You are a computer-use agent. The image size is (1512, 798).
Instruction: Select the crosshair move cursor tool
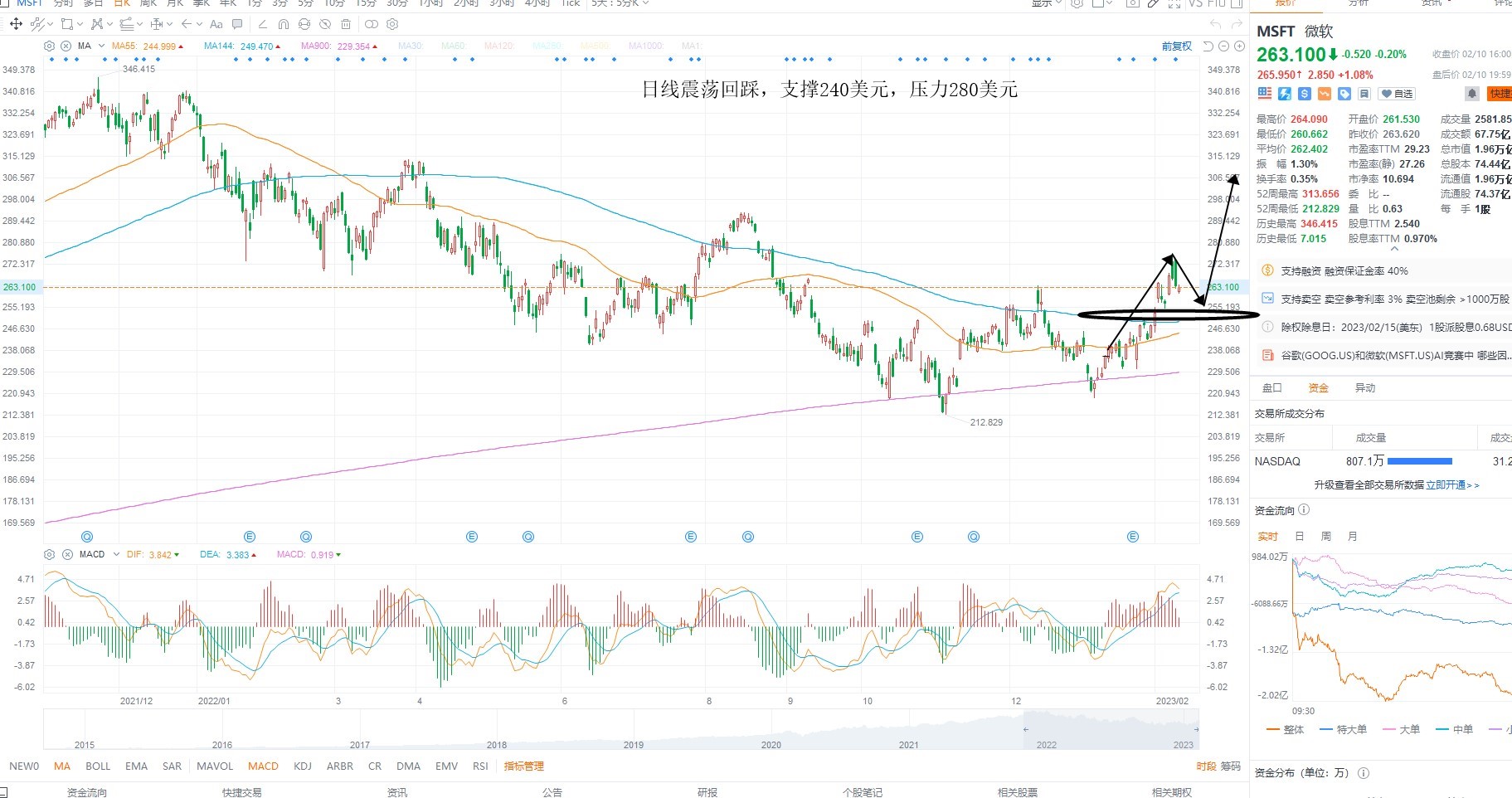coord(16,24)
